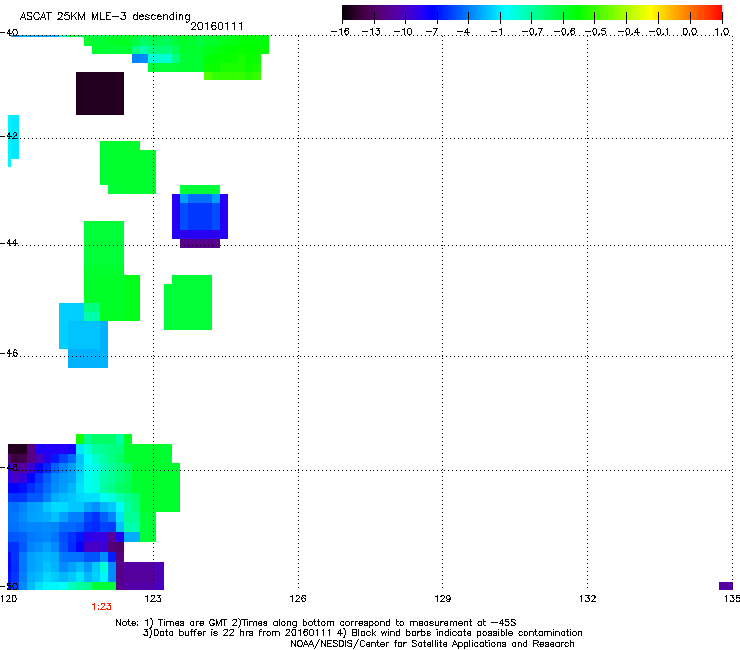Click the -16 colorbar tick label
The width and height of the screenshot is (740, 650).
(x=340, y=32)
